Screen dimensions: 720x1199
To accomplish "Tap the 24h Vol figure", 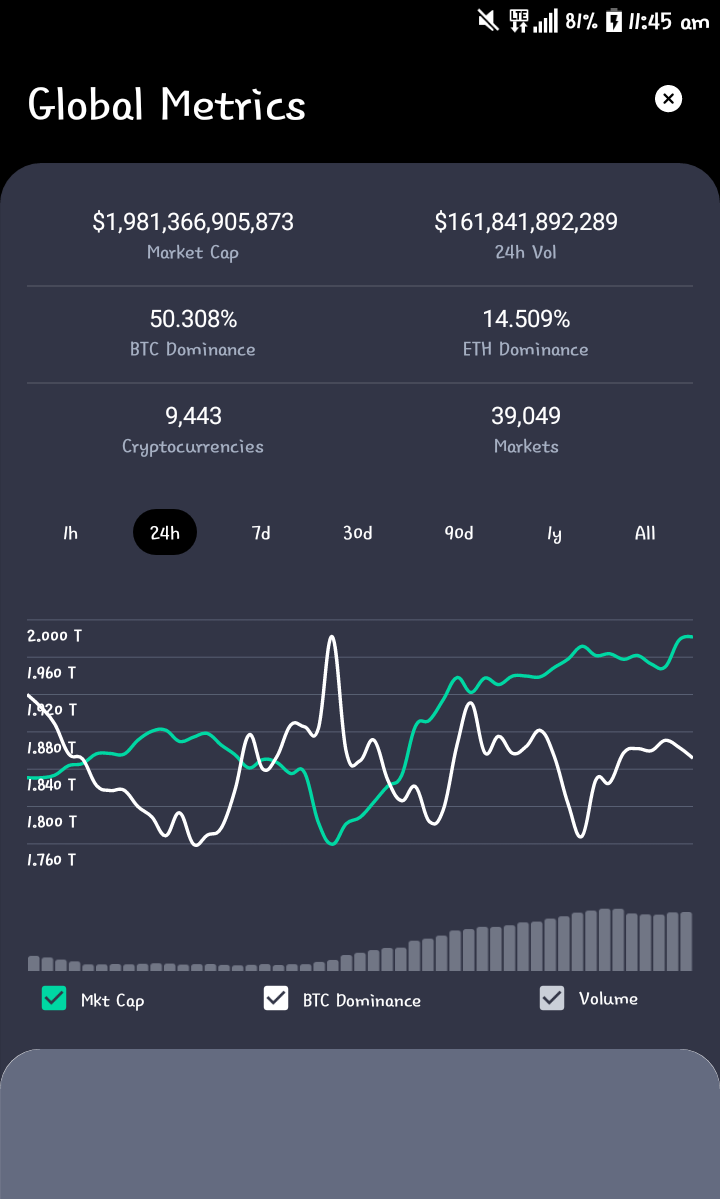I will 526,222.
